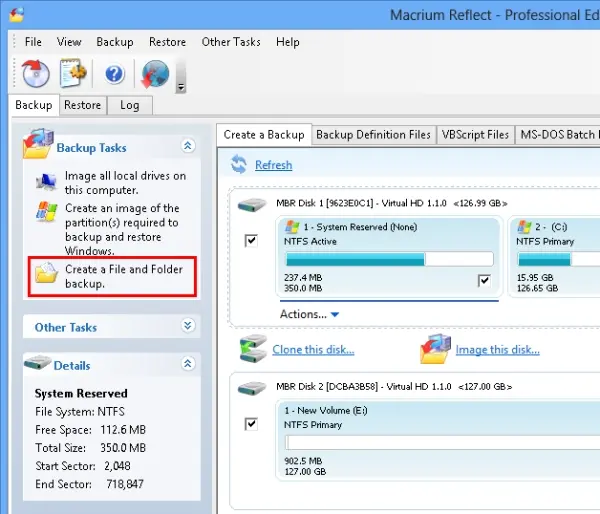
Task: Click the Details heading text
Action: 72,366
